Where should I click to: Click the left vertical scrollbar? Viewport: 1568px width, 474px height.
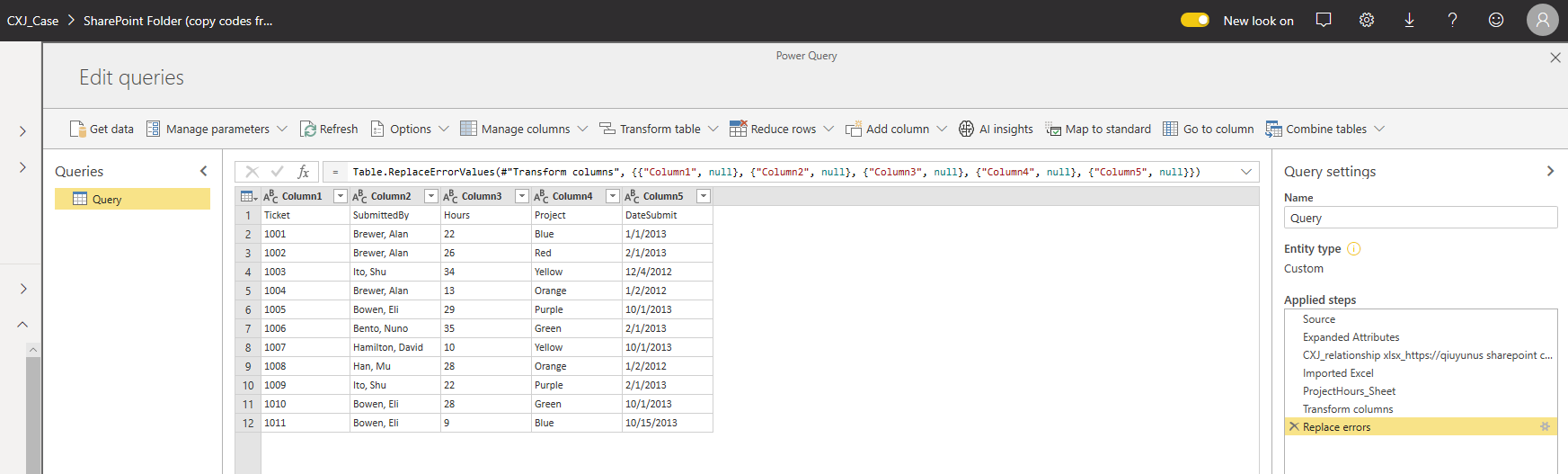tap(33, 409)
